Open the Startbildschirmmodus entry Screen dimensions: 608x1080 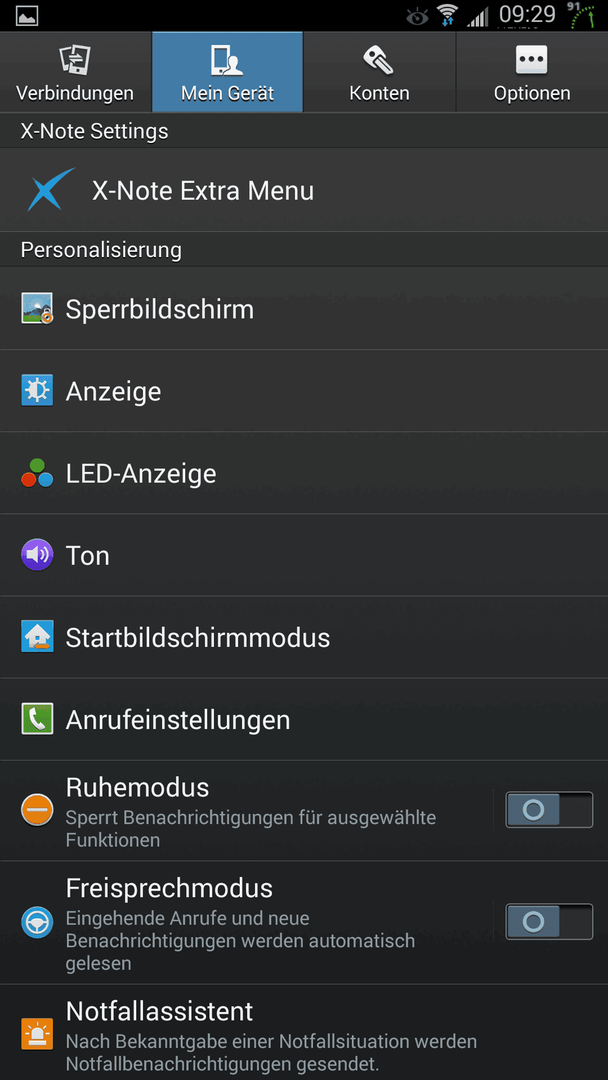point(304,637)
